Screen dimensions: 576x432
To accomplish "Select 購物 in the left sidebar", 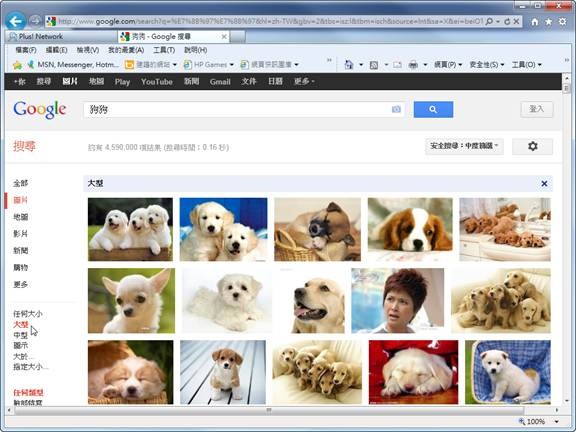I will pos(21,267).
